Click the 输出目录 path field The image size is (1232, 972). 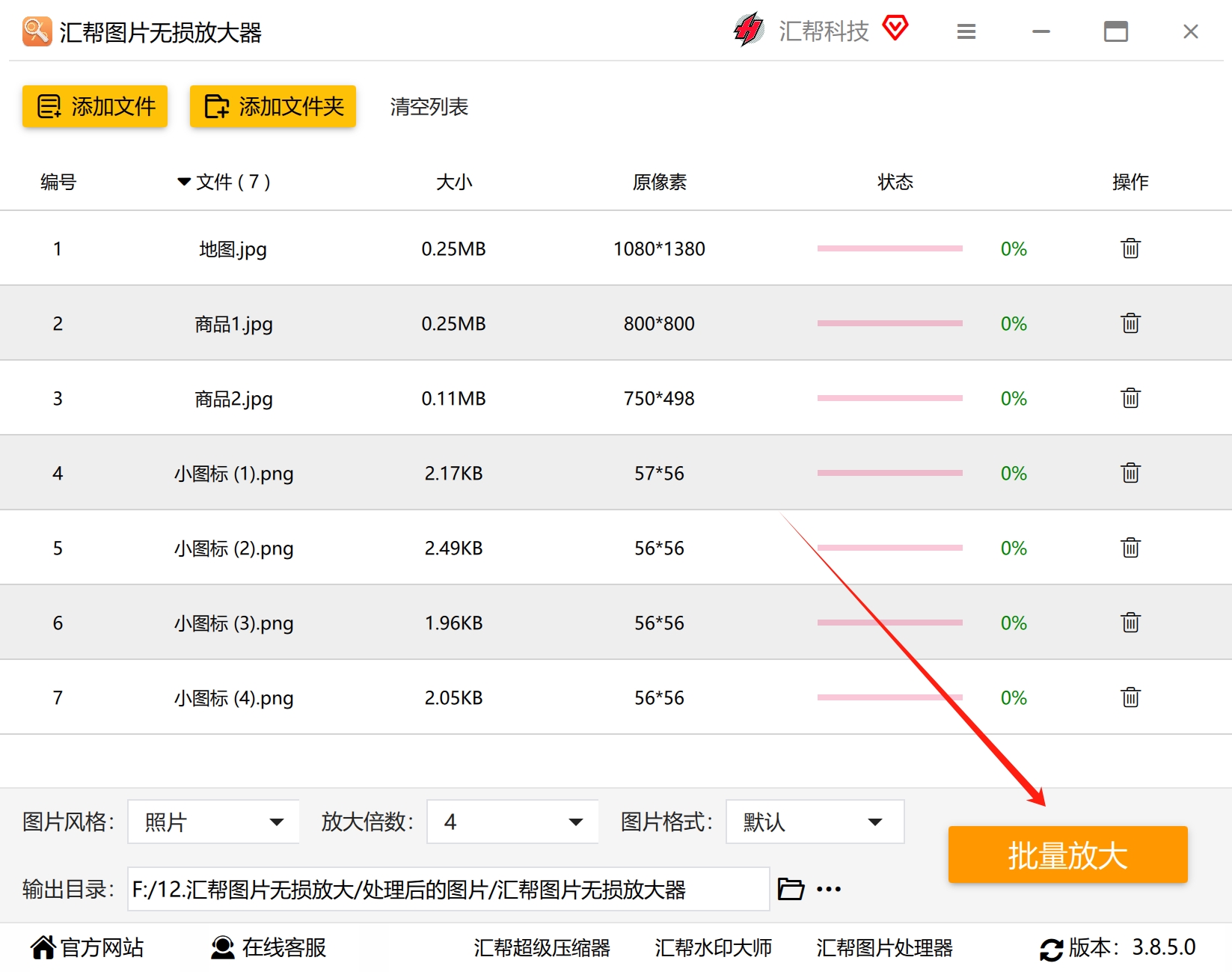pyautogui.click(x=449, y=889)
